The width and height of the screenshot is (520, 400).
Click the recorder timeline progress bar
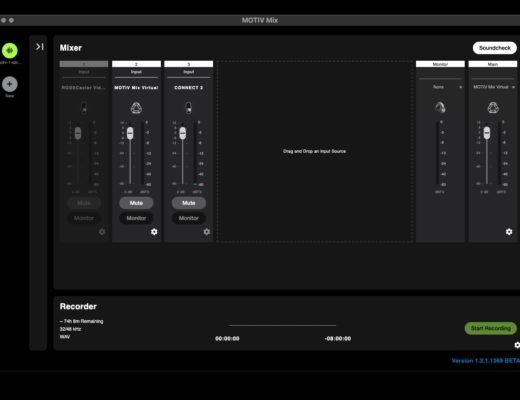283,325
